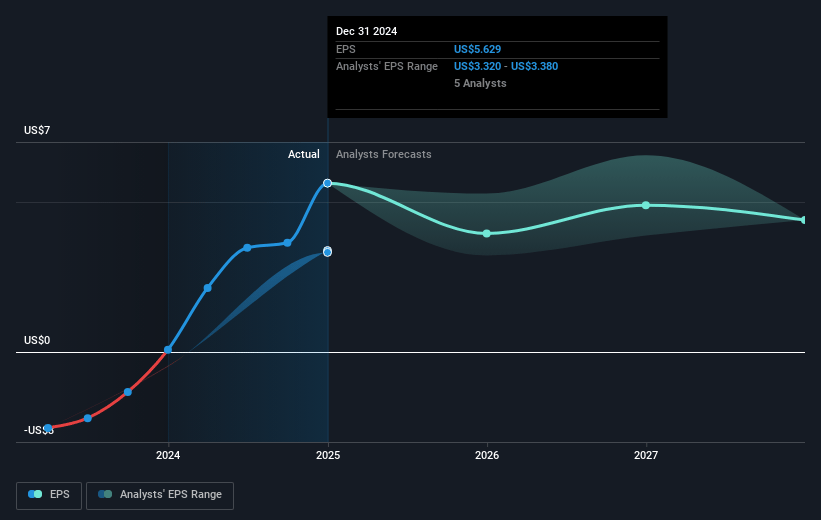
Task: Click the 2025 x-axis label
Action: point(328,455)
